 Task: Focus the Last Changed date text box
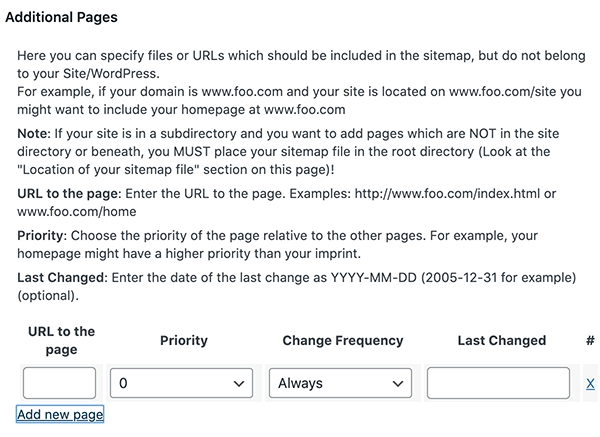498,383
